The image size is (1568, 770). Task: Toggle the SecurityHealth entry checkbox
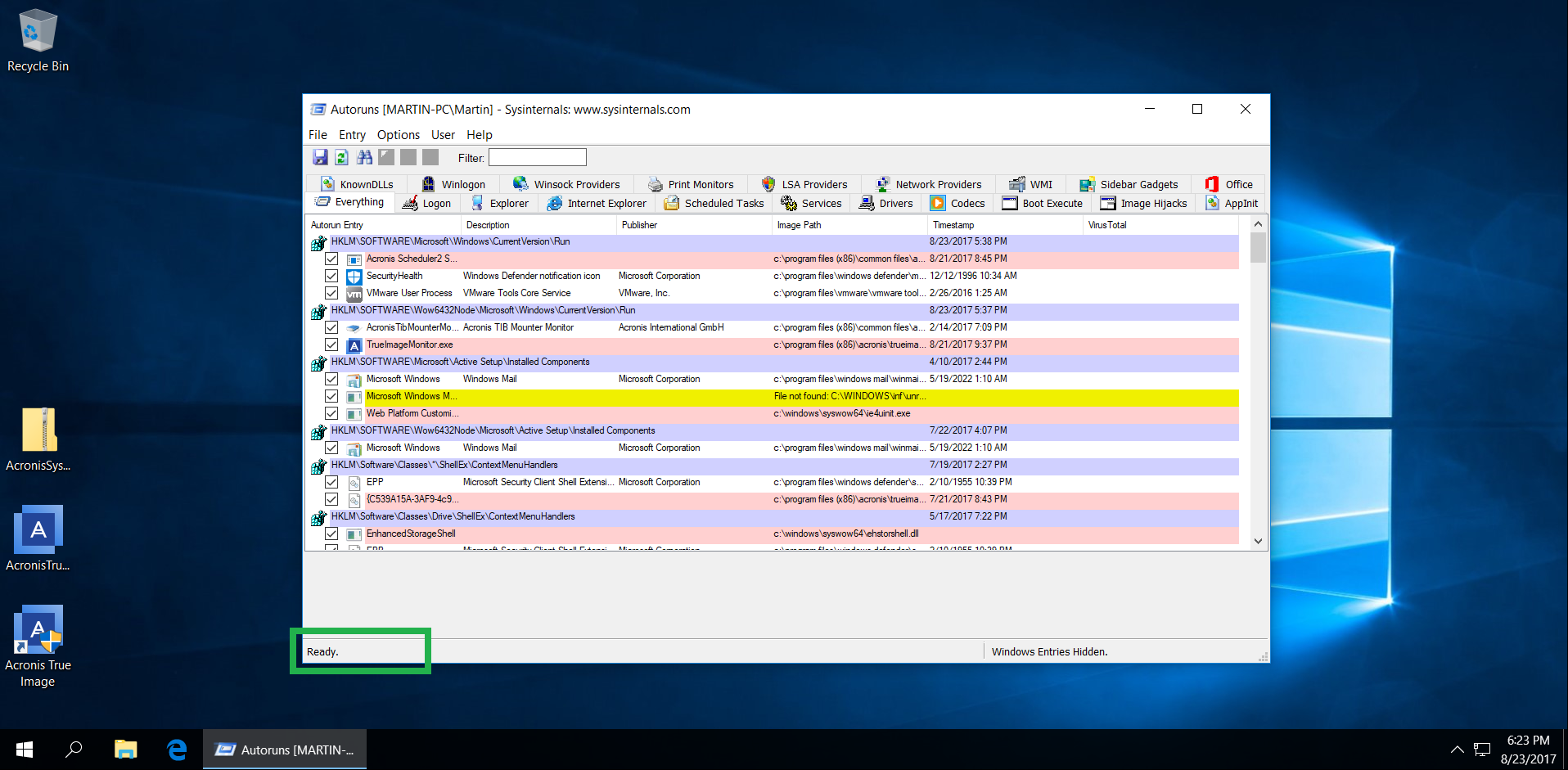pyautogui.click(x=331, y=276)
